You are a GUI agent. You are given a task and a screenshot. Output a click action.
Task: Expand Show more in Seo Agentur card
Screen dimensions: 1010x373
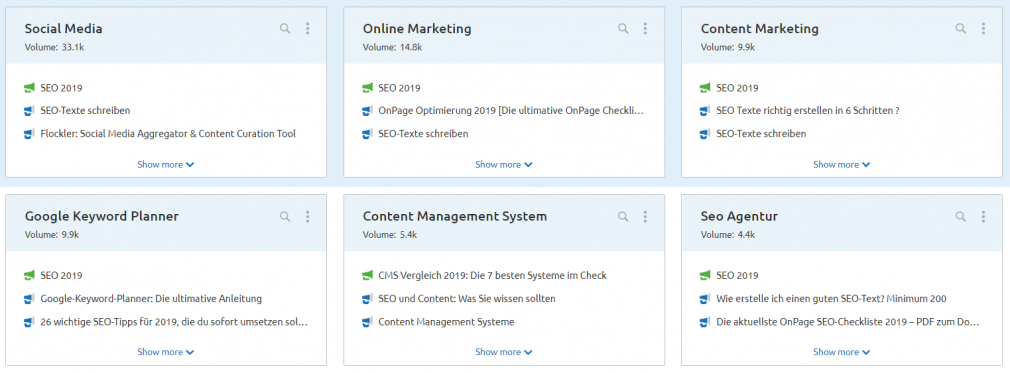pyautogui.click(x=841, y=352)
